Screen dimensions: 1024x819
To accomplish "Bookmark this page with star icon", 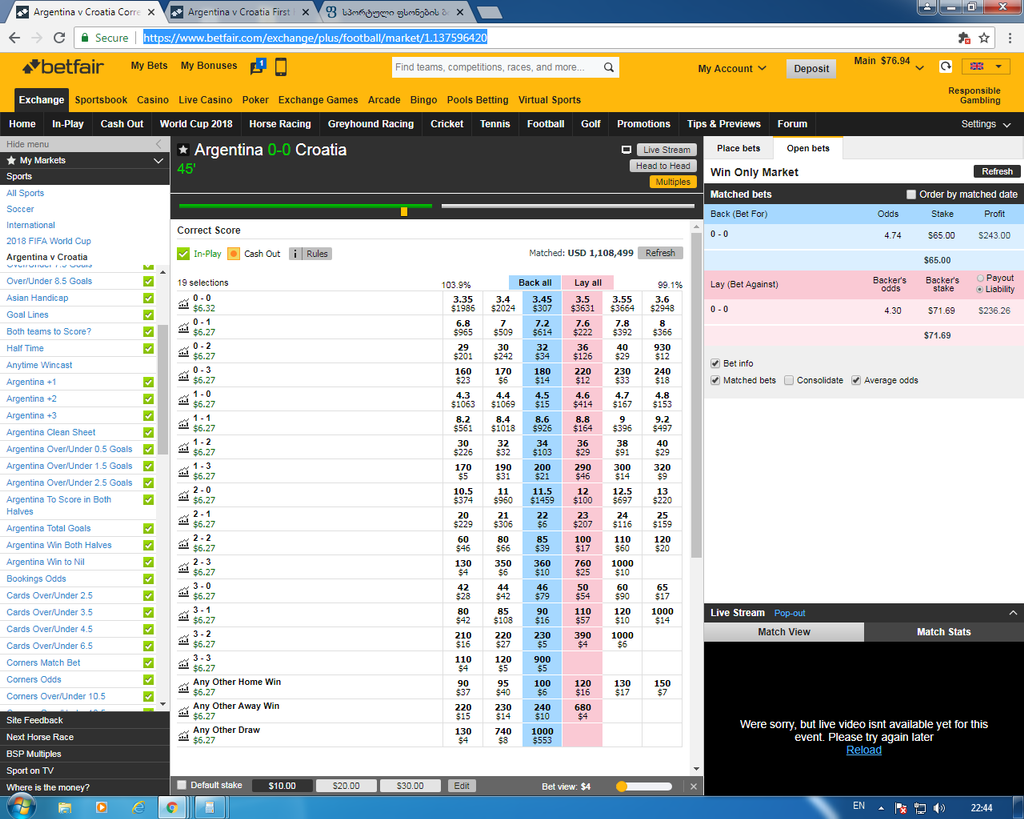I will click(x=984, y=38).
